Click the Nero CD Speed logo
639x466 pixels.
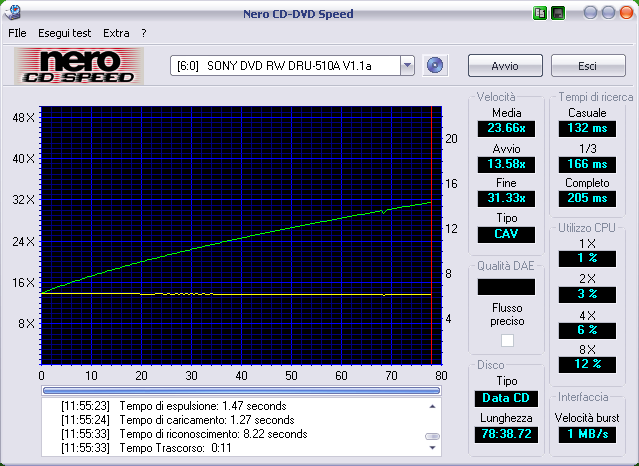point(79,66)
